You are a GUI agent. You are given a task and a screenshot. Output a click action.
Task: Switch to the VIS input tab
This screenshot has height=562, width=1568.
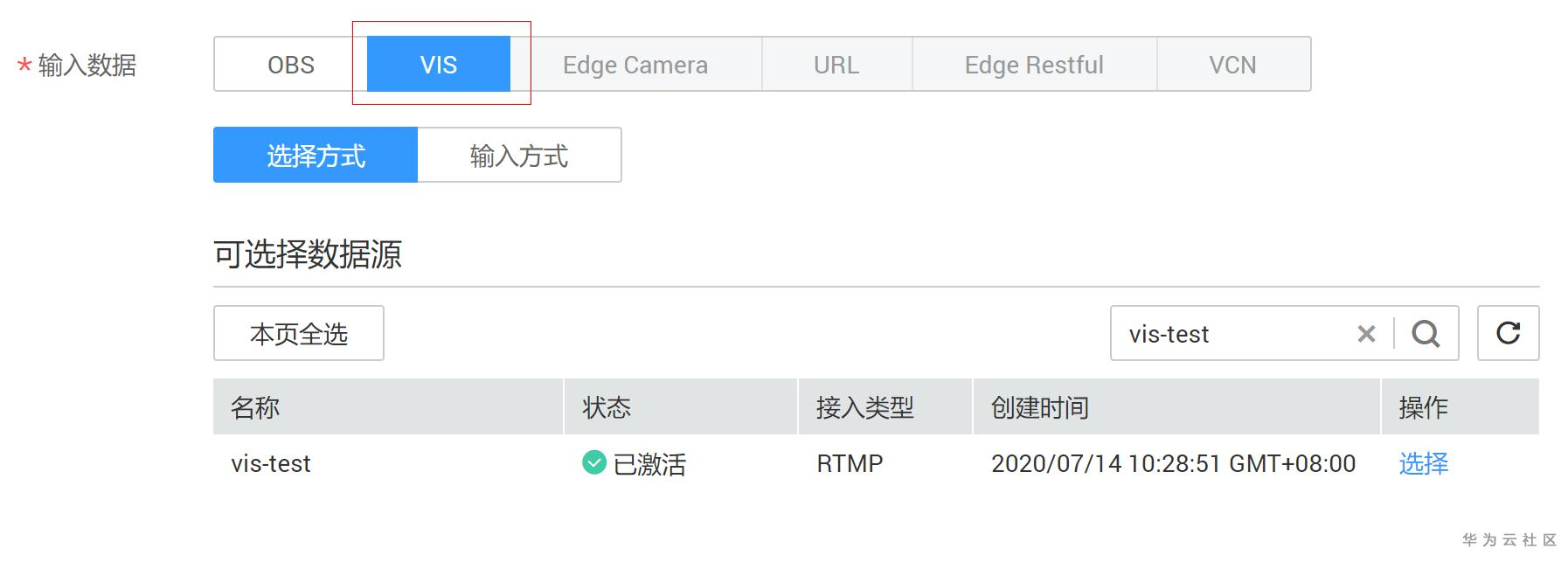click(438, 65)
